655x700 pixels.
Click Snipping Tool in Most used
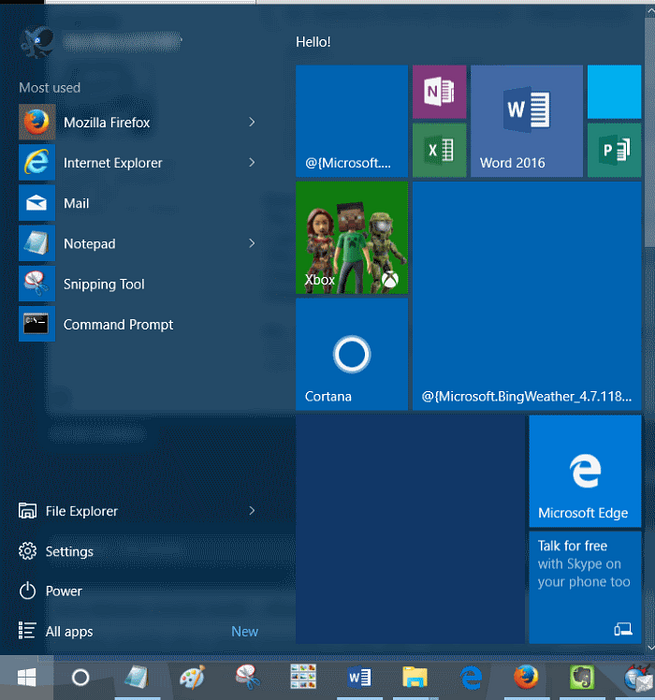tap(104, 284)
